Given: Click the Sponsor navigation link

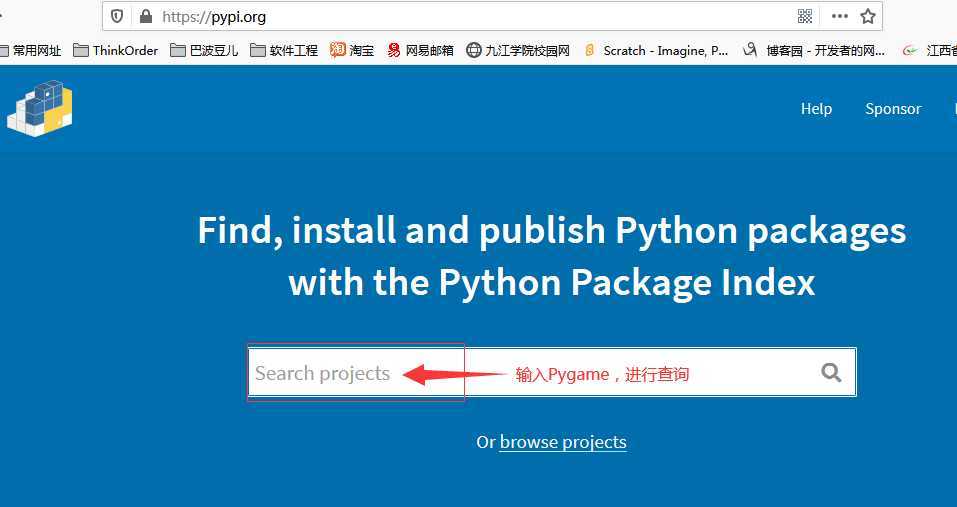Looking at the screenshot, I should point(894,109).
